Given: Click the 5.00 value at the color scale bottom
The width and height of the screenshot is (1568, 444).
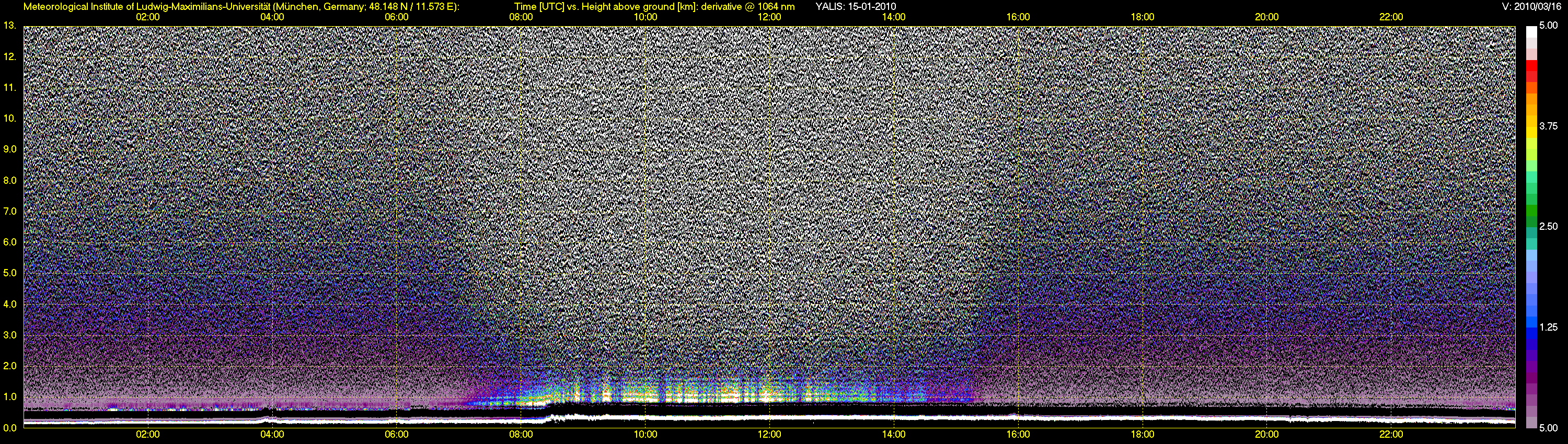Looking at the screenshot, I should (x=1548, y=428).
